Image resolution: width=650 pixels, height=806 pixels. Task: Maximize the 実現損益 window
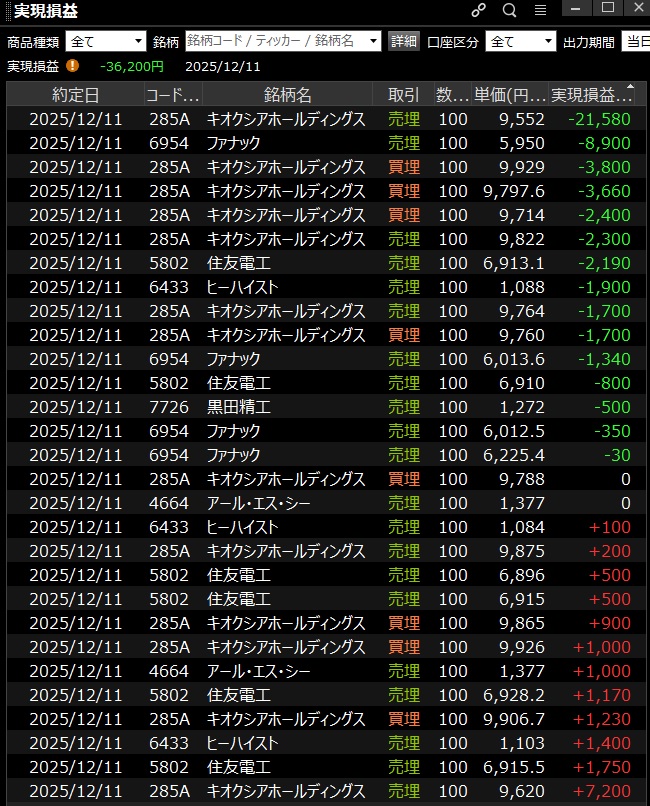tap(607, 8)
